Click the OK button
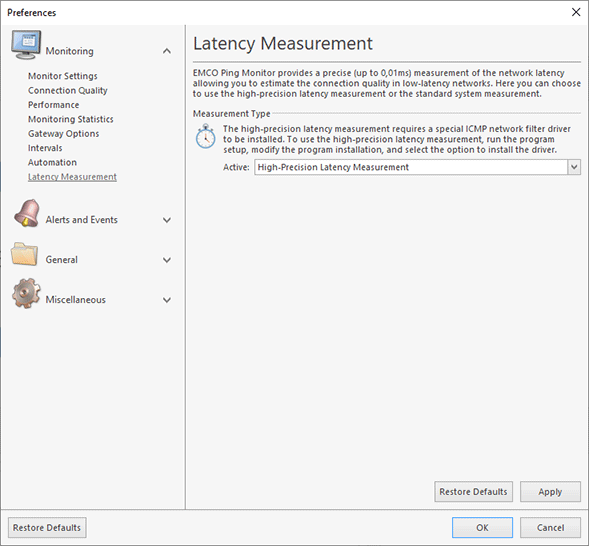This screenshot has height=546, width=589. (482, 528)
